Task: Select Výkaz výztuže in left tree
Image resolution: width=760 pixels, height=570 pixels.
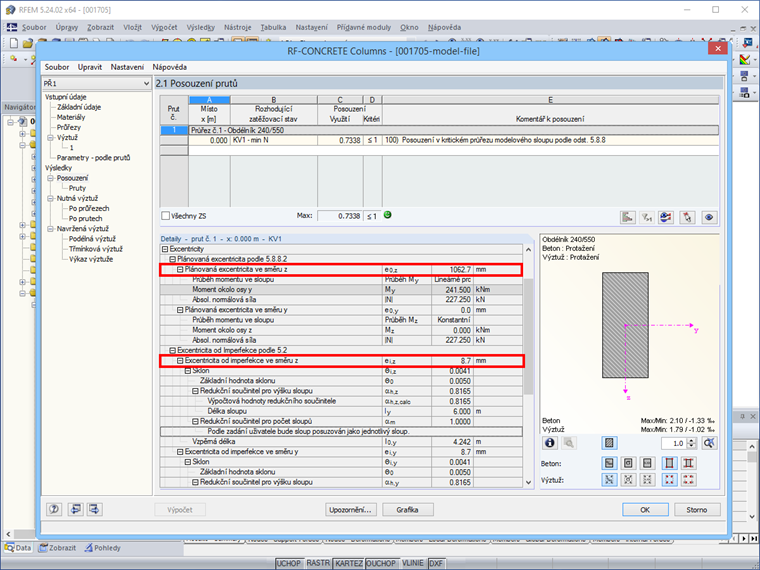Action: tap(91, 259)
